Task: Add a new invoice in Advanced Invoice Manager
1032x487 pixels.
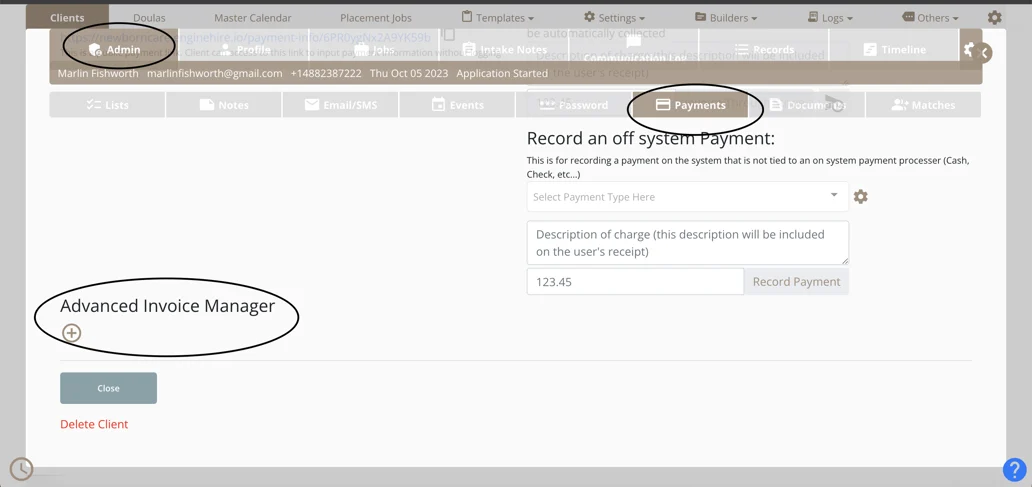Action: coord(71,333)
